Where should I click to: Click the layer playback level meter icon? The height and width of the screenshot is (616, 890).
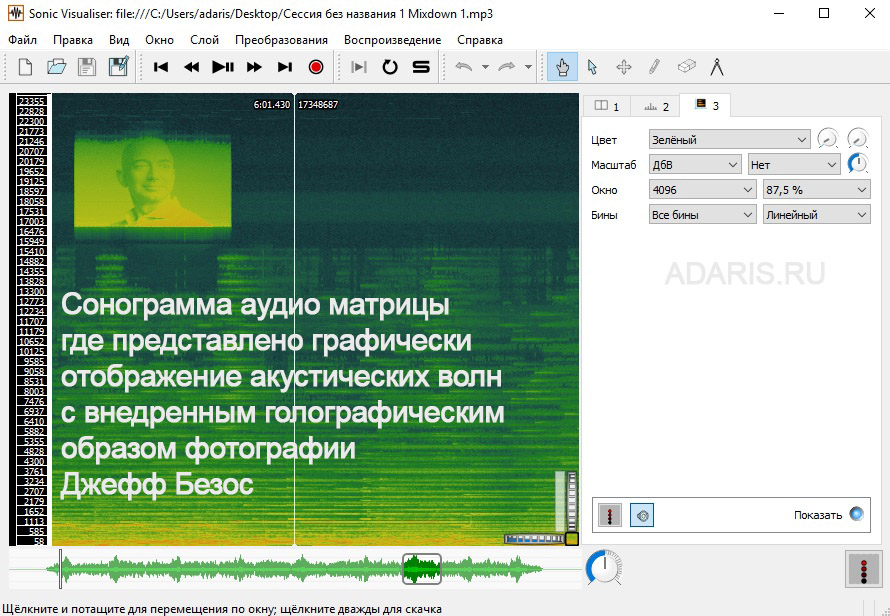coord(610,515)
